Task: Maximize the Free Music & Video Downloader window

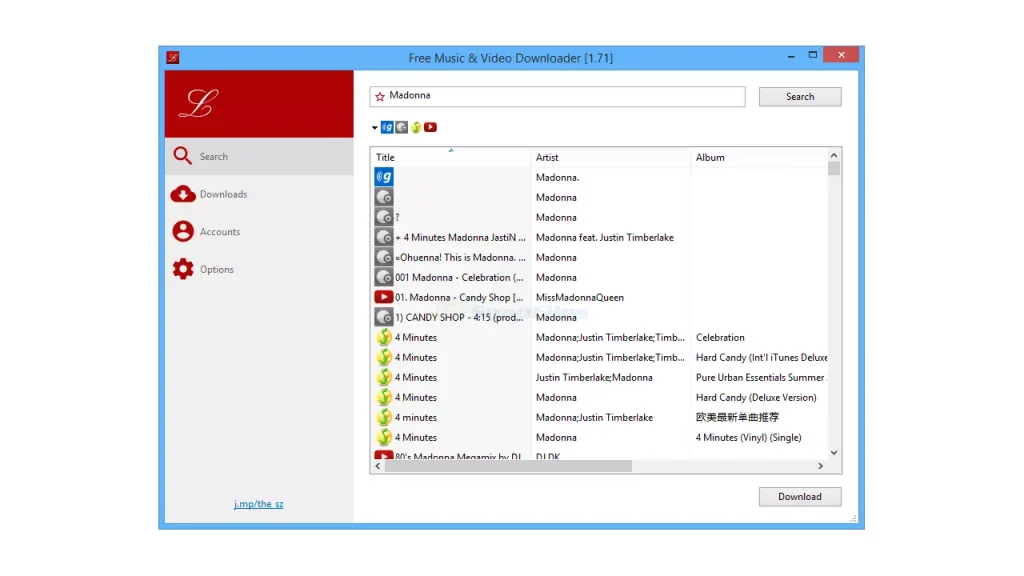Action: pyautogui.click(x=812, y=56)
